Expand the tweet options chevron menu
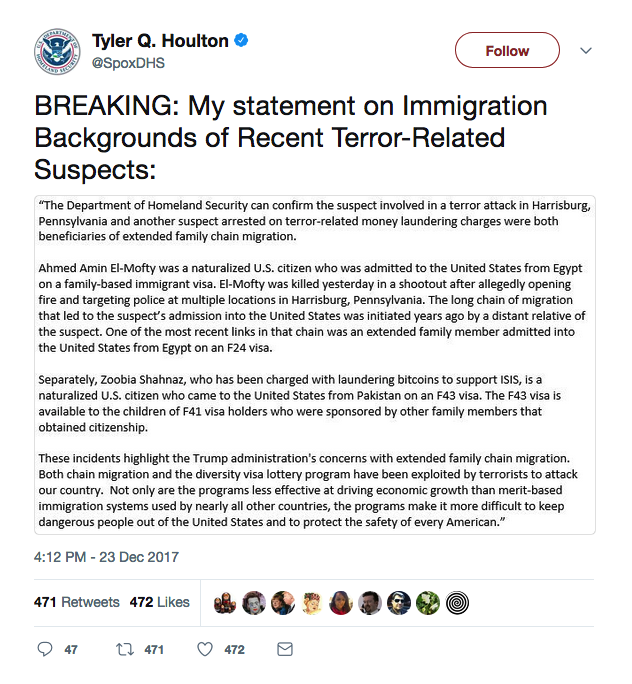Viewport: 632px width, 684px height. tap(586, 51)
